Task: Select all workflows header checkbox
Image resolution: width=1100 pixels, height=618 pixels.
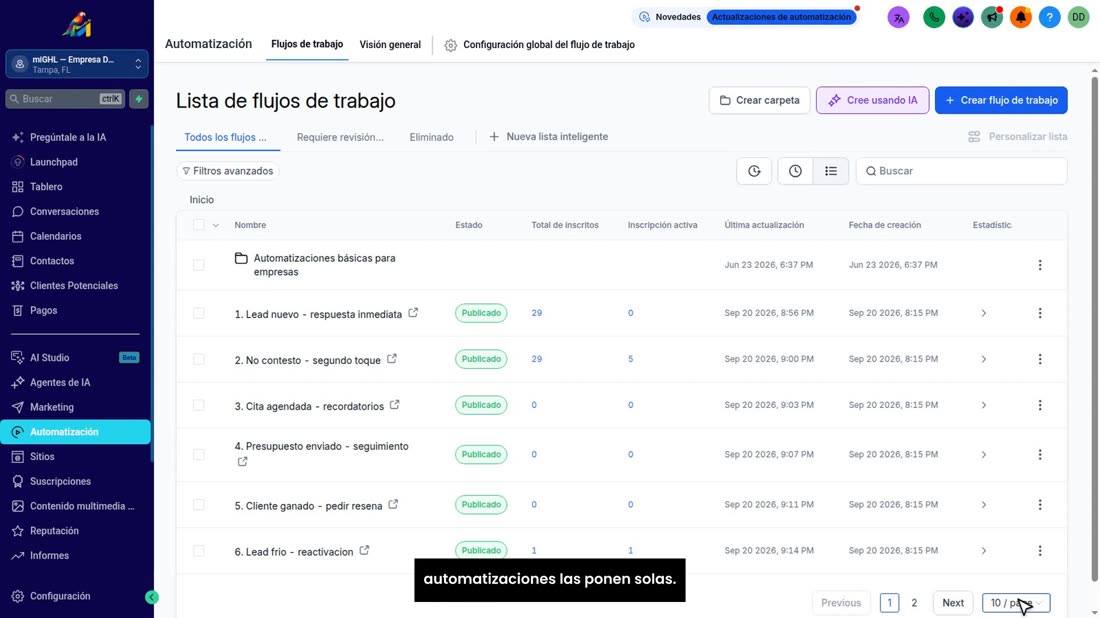Action: (199, 224)
